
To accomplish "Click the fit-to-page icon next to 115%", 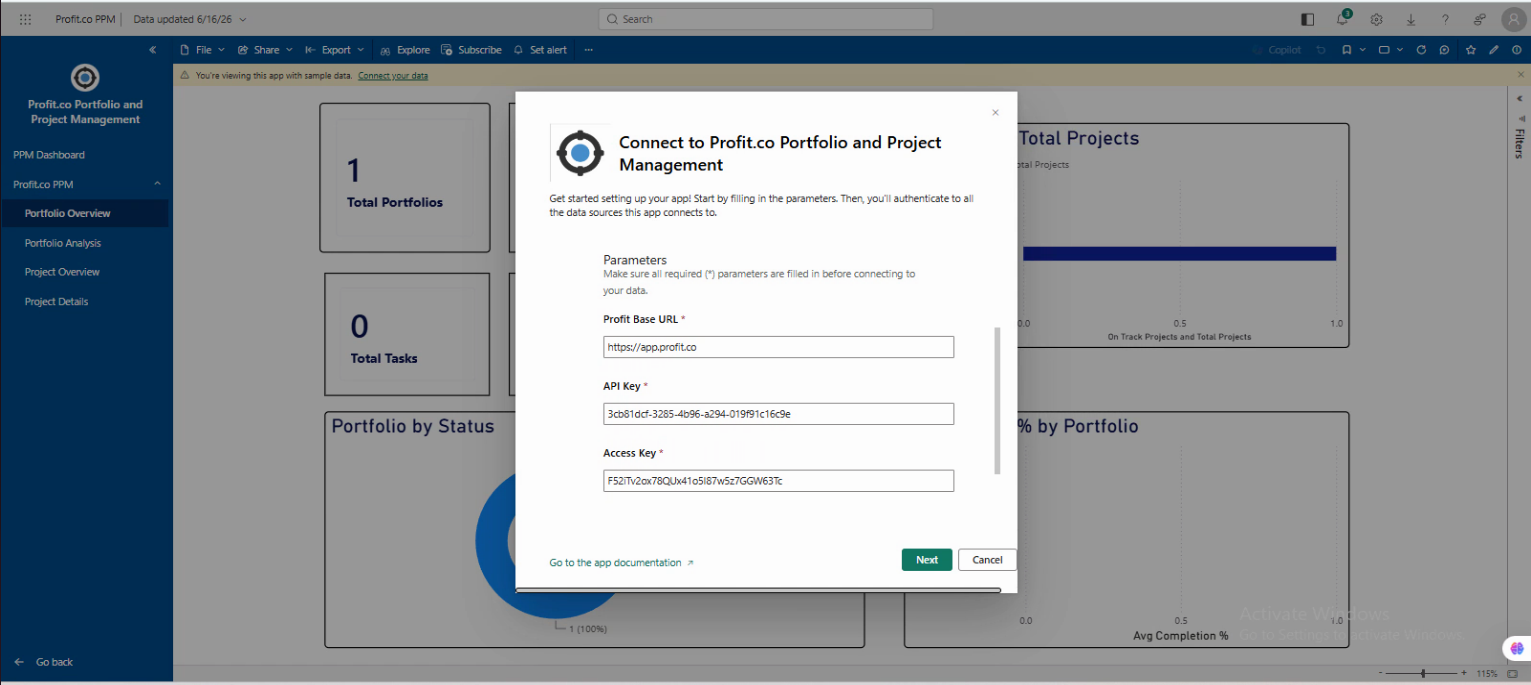I will pos(1512,674).
